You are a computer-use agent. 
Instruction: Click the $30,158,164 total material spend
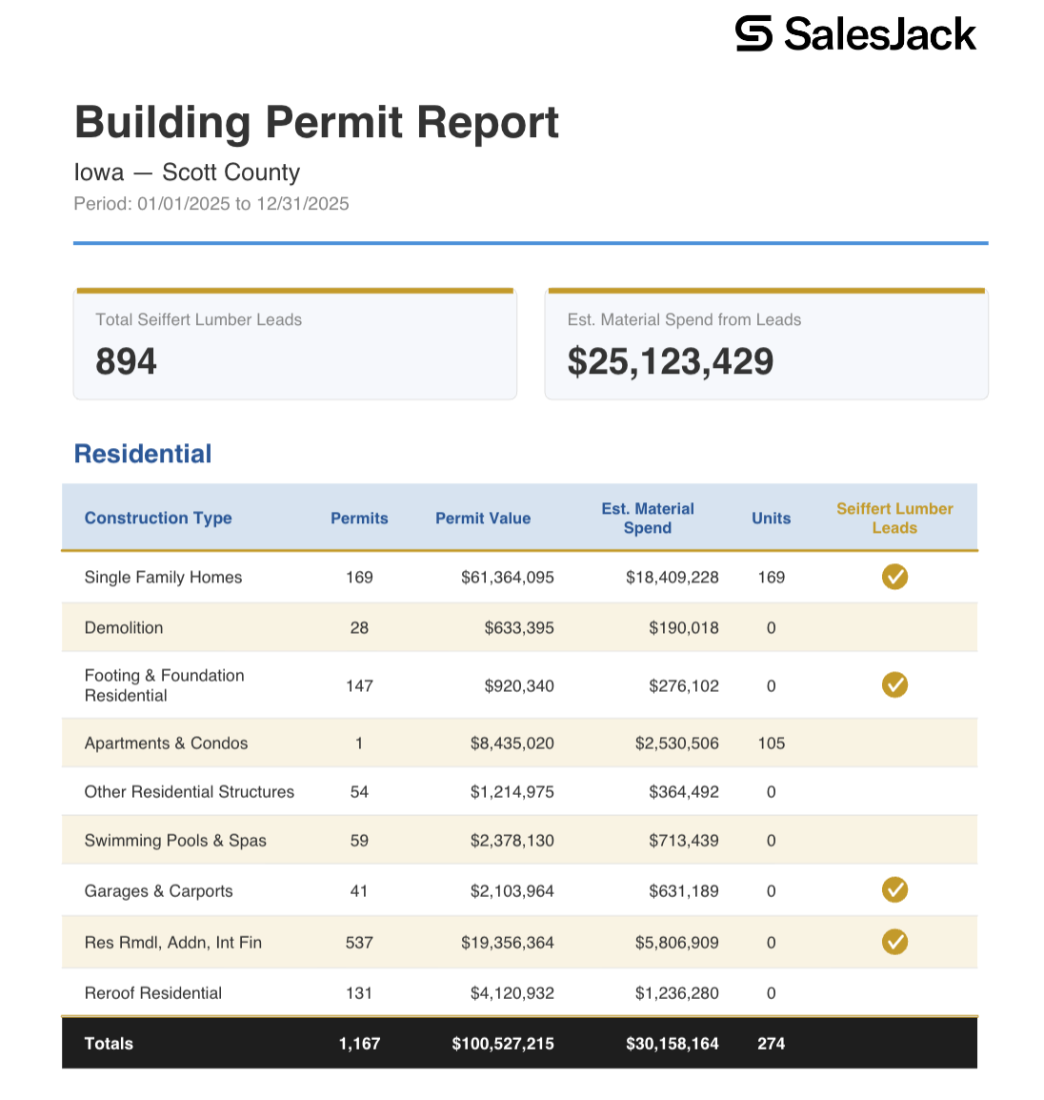tap(672, 1043)
